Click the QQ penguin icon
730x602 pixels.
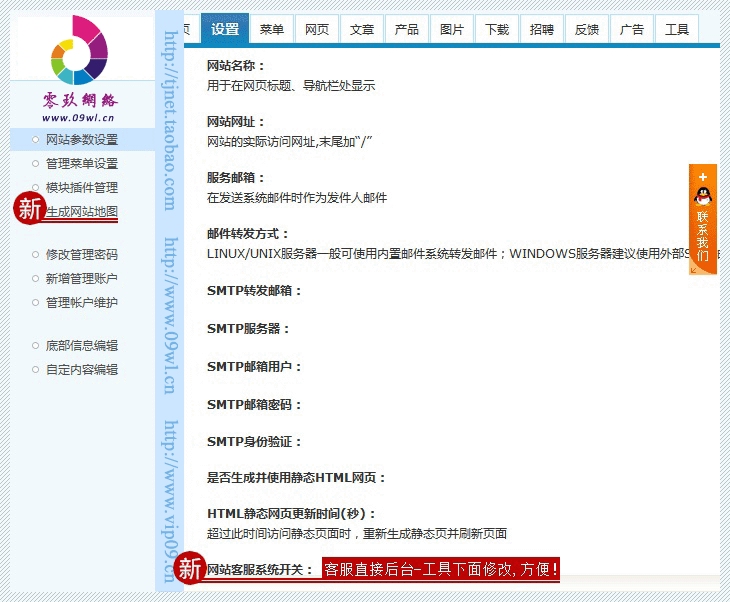(703, 196)
